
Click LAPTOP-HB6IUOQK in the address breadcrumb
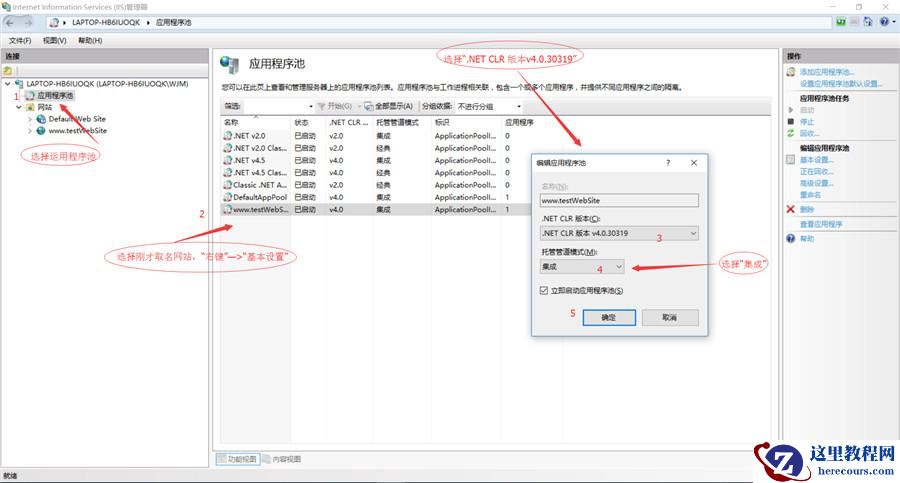click(106, 22)
